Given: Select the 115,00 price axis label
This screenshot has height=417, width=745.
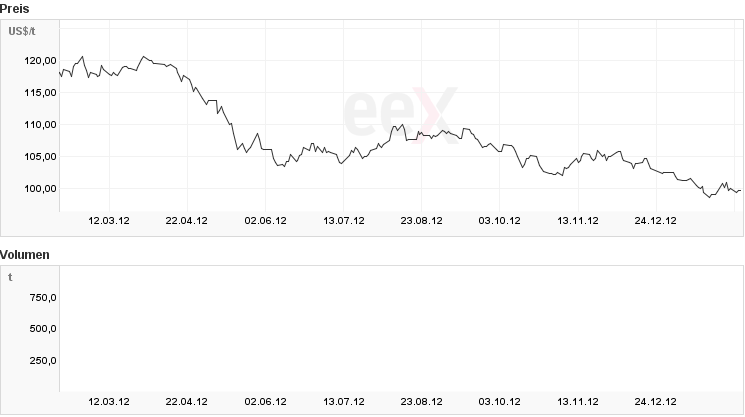Looking at the screenshot, I should click(39, 93).
